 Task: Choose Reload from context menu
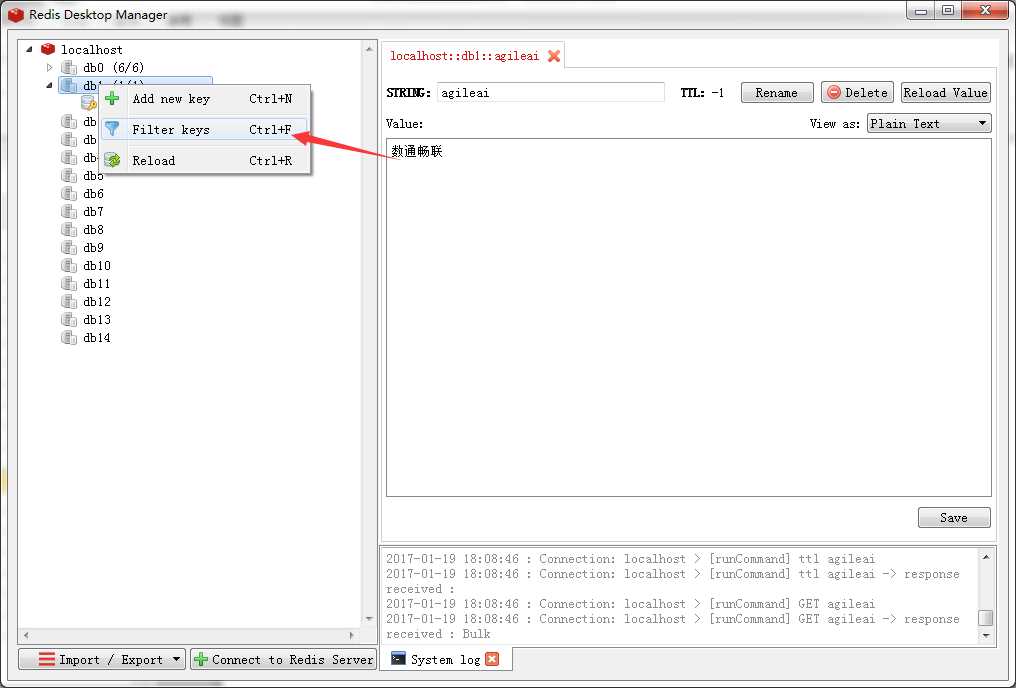[205, 161]
